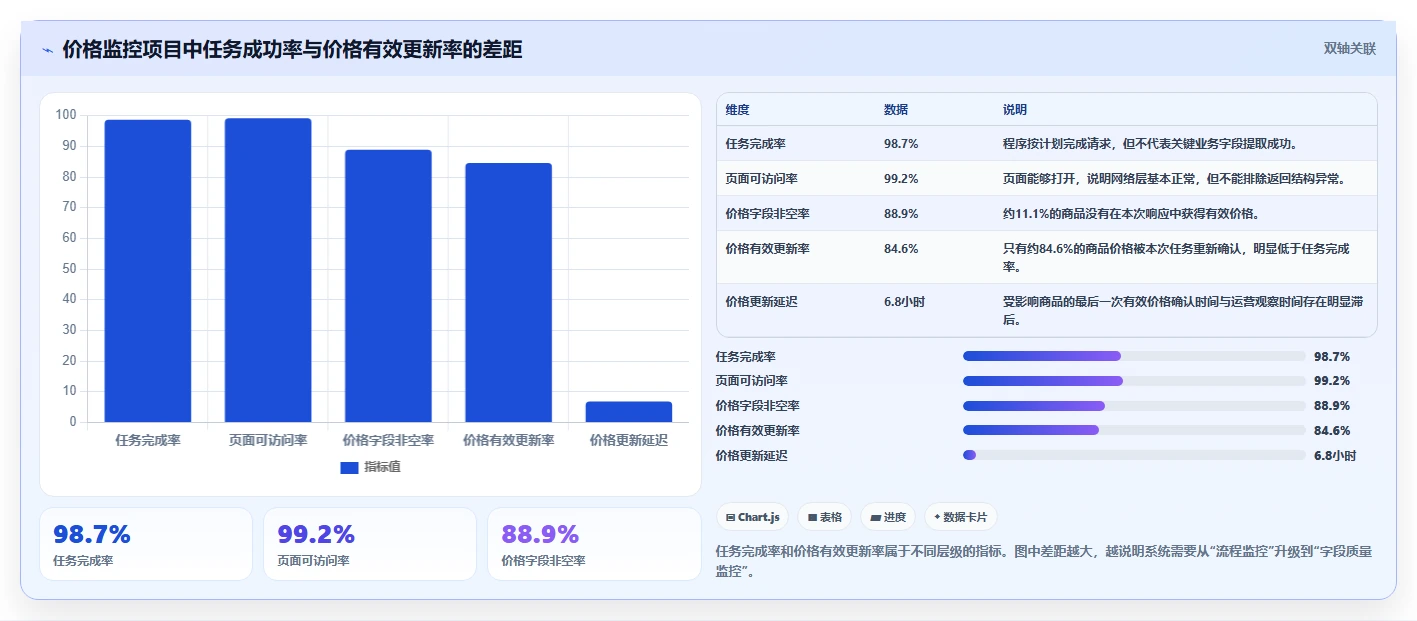Click the 价格有效更新率 bar in the chart
Image resolution: width=1417 pixels, height=621 pixels.
(508, 292)
